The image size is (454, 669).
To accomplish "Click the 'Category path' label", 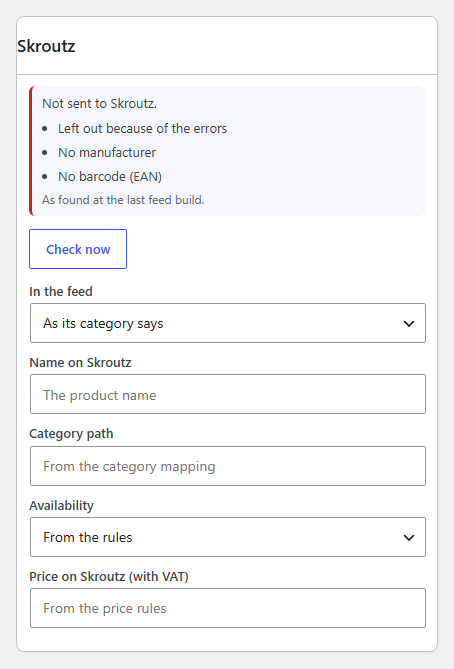I will [x=71, y=433].
